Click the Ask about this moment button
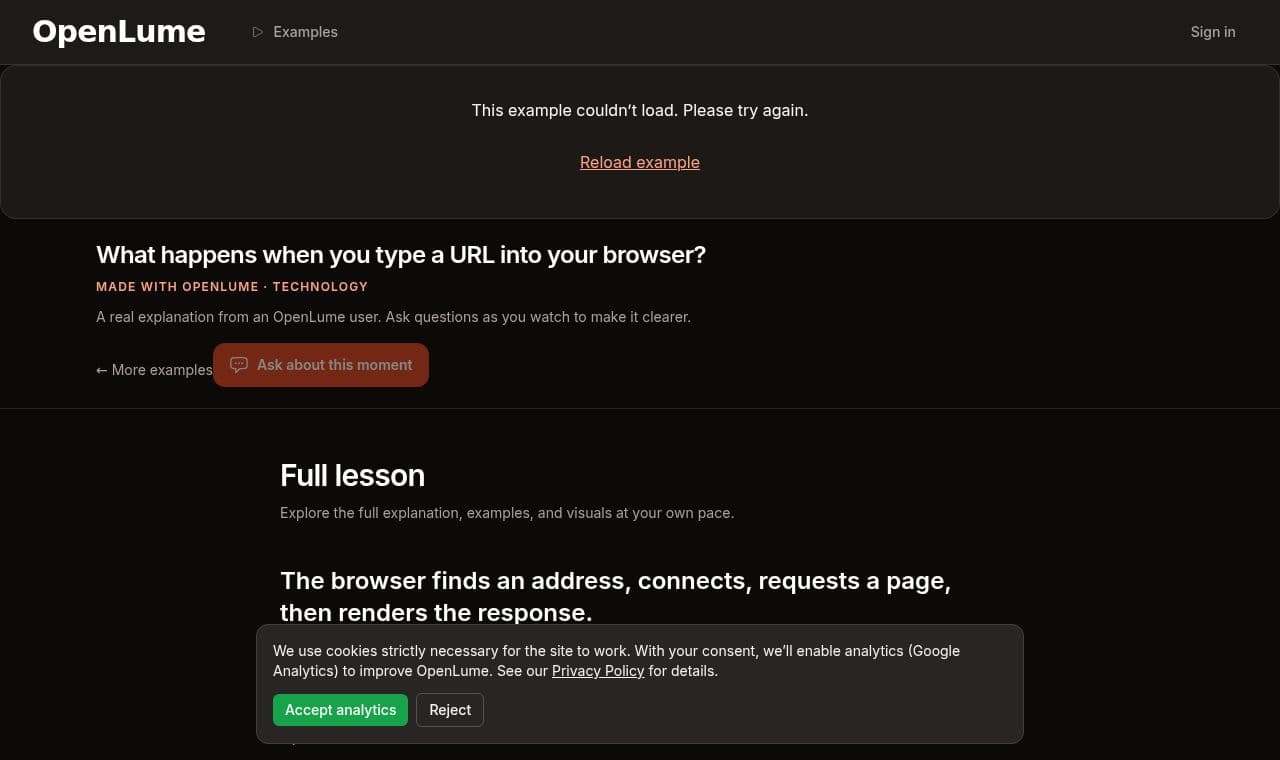This screenshot has width=1280, height=760. 321,365
